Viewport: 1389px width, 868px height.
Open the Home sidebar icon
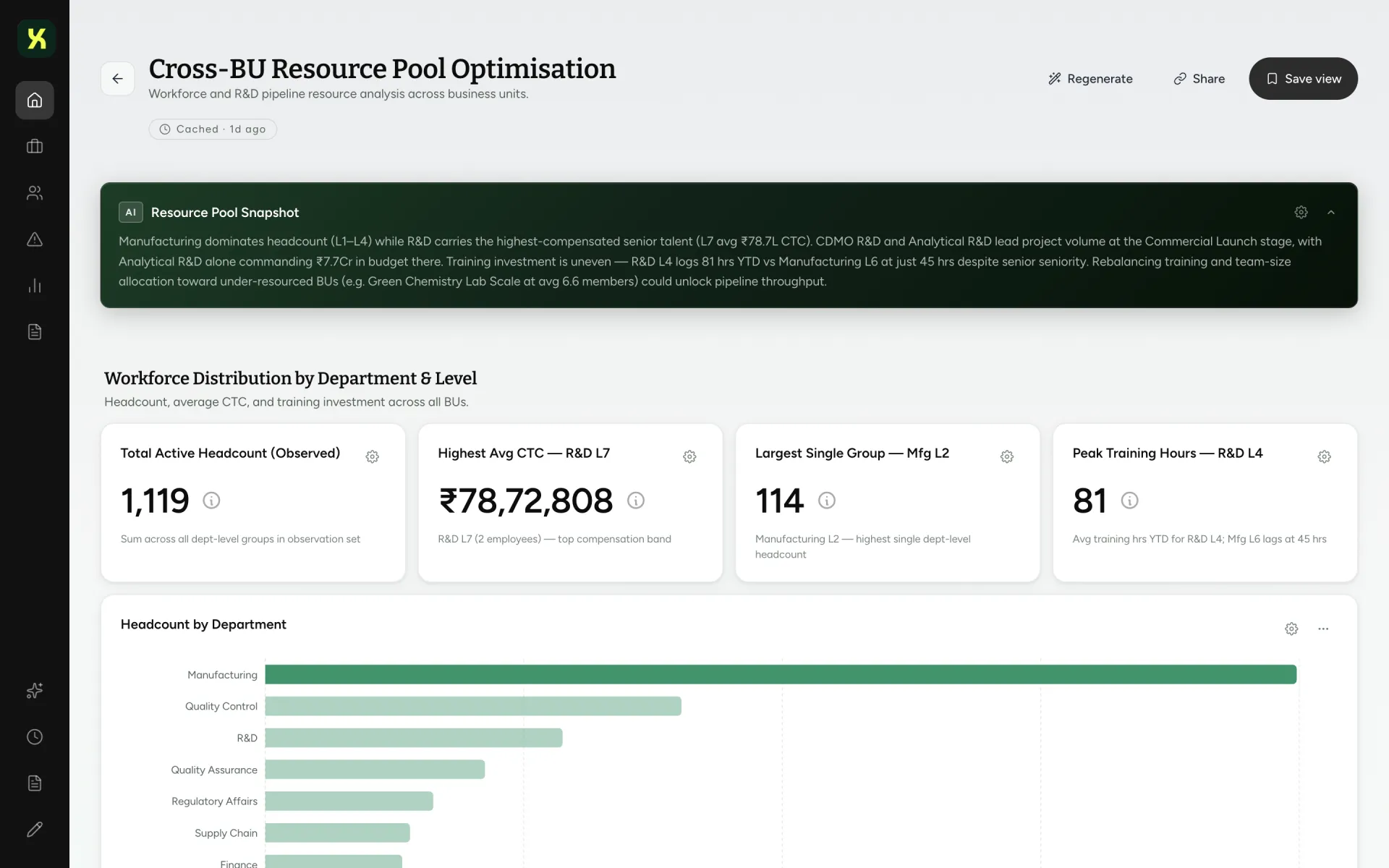tap(35, 101)
